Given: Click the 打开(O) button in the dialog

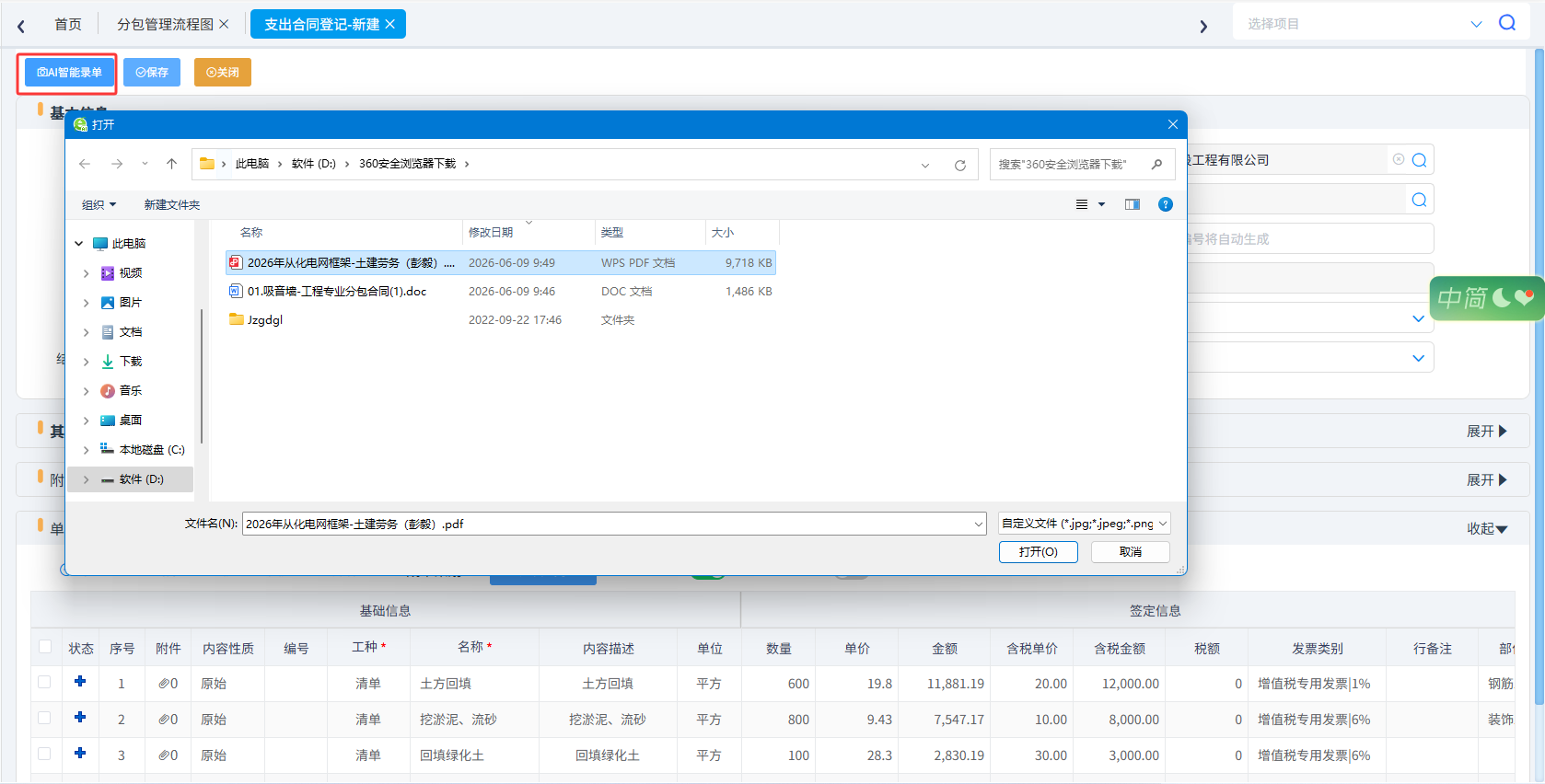Looking at the screenshot, I should 1038,552.
